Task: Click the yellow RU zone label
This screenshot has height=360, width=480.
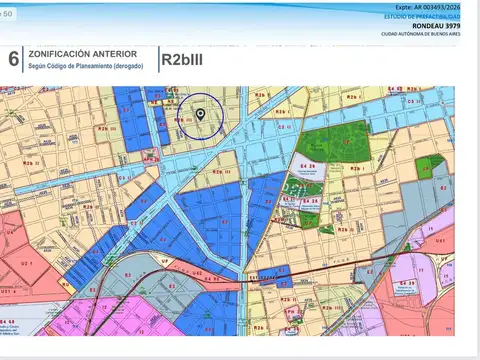Action: pyautogui.click(x=66, y=285)
